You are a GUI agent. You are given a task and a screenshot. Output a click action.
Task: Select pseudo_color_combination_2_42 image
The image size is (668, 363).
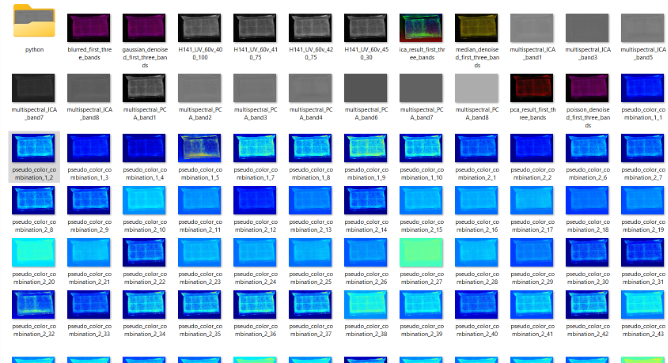click(587, 304)
